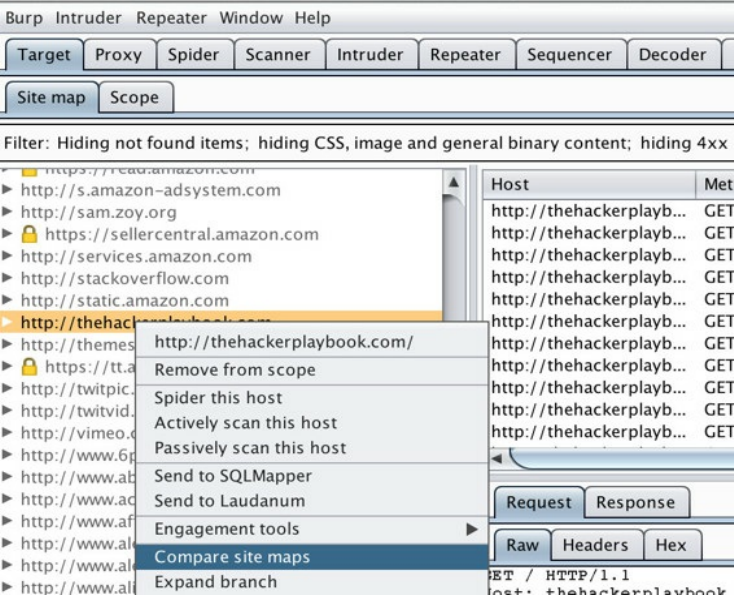Choose Expand branch

pyautogui.click(x=312, y=582)
